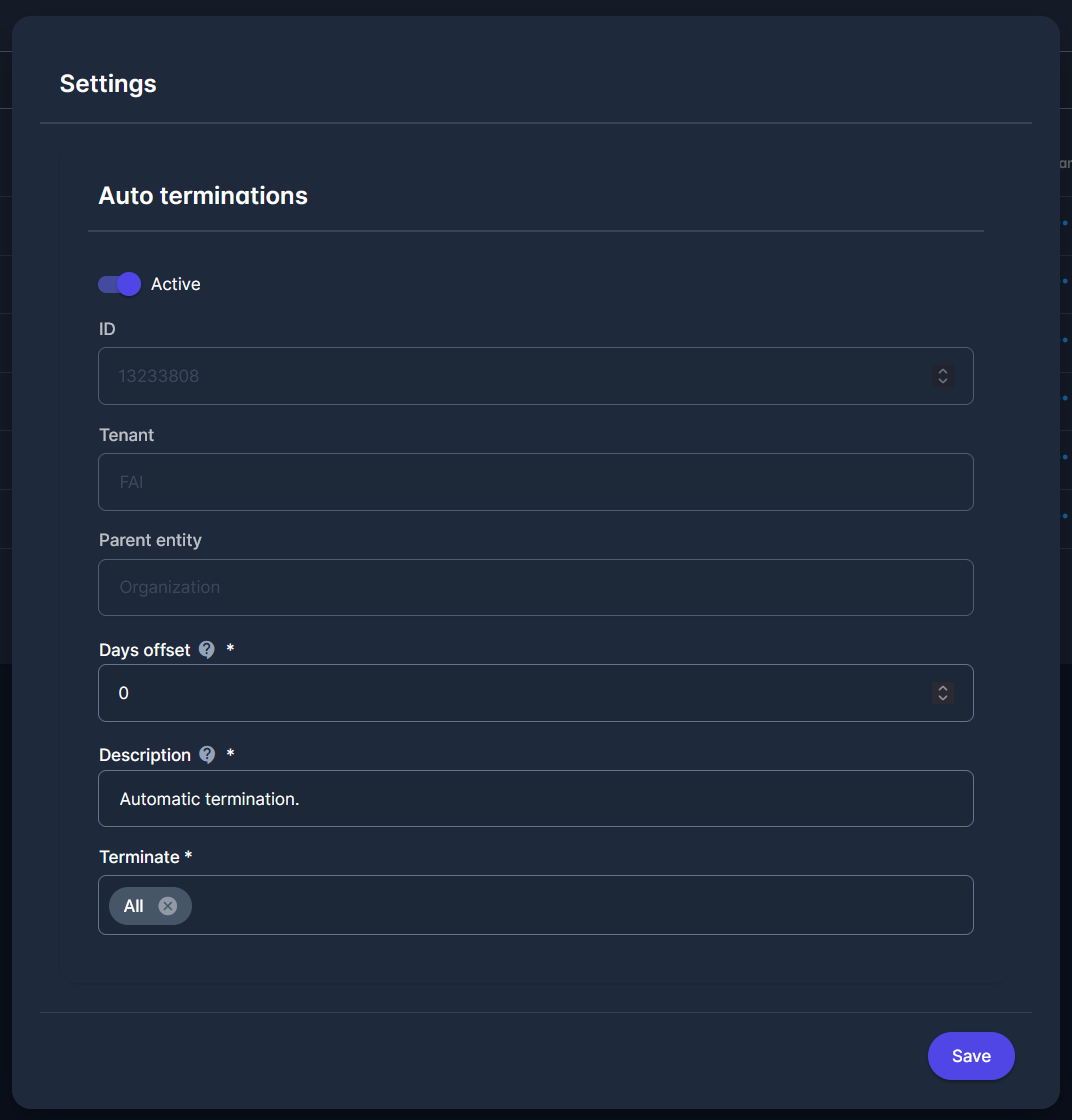Click the Tenant field showing FAI

point(535,482)
